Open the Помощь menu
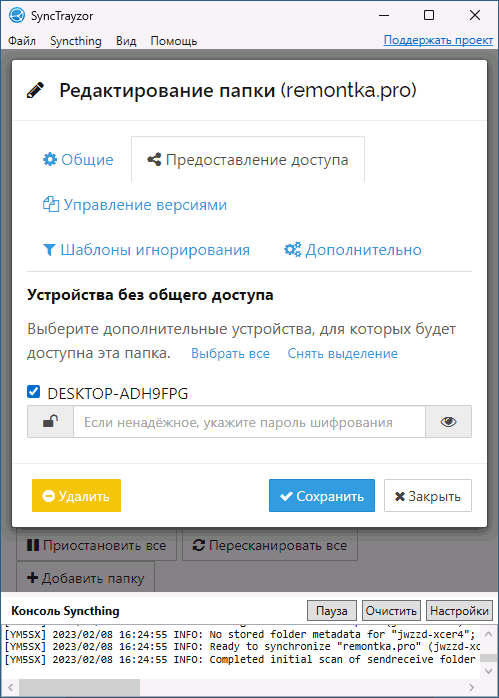This screenshot has width=499, height=698. [x=174, y=41]
